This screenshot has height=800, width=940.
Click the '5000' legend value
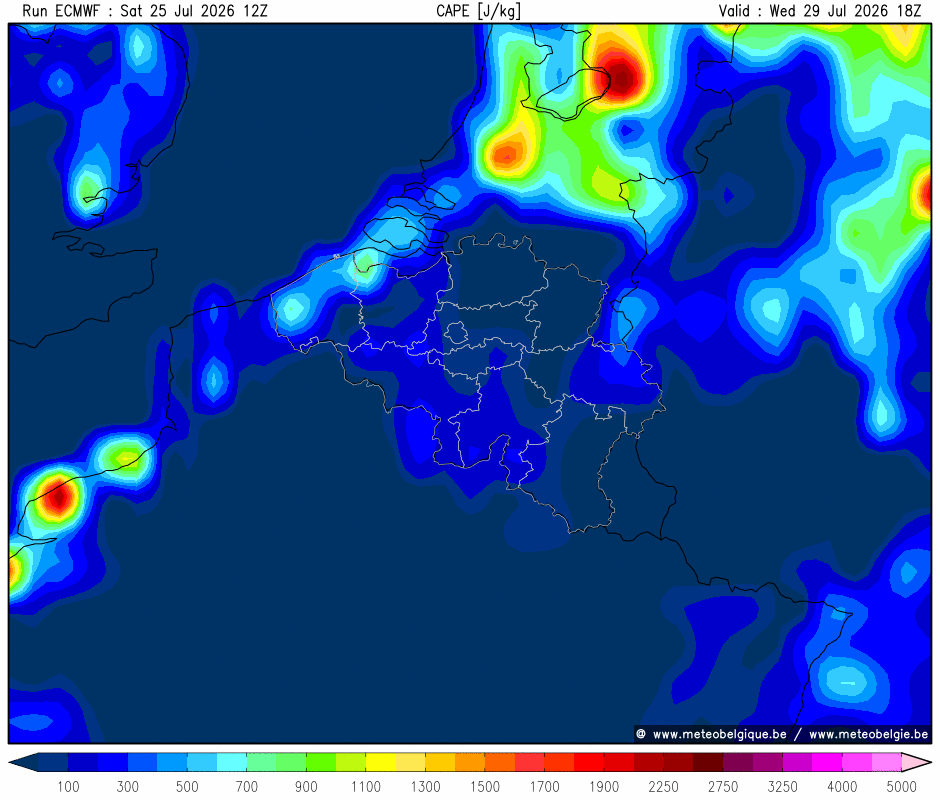coord(902,787)
